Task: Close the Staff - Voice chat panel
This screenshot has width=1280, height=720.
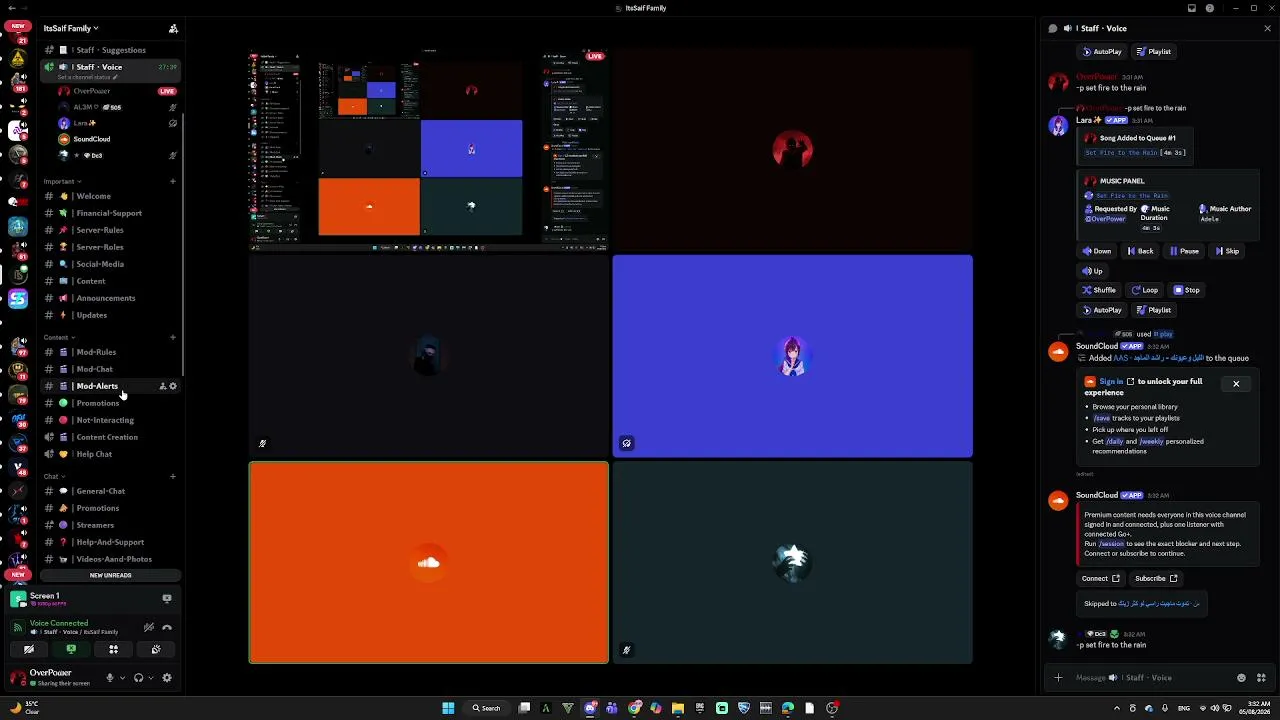Action: point(1268,28)
